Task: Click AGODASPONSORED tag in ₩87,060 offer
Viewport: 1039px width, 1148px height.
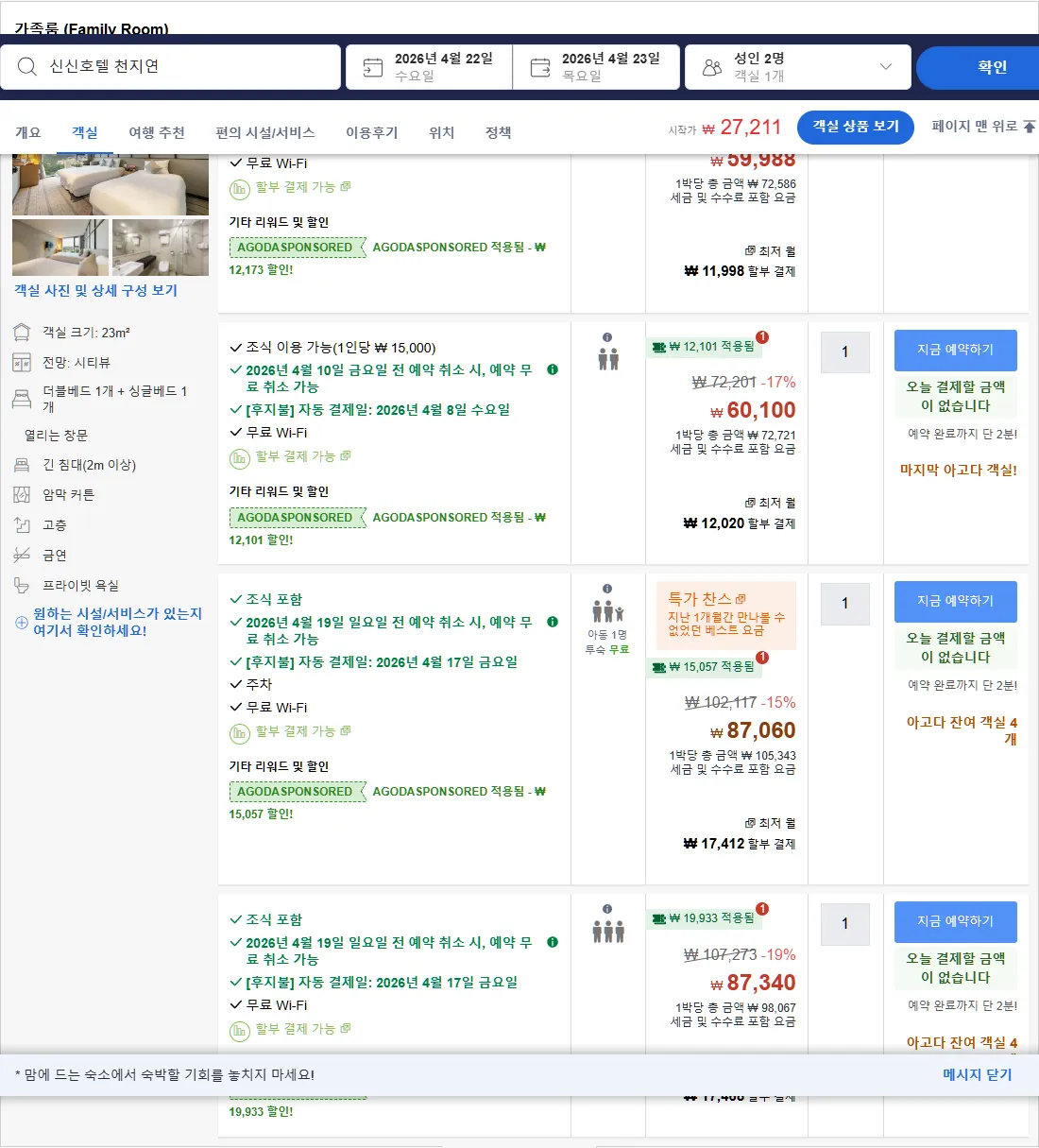Action: tap(296, 792)
